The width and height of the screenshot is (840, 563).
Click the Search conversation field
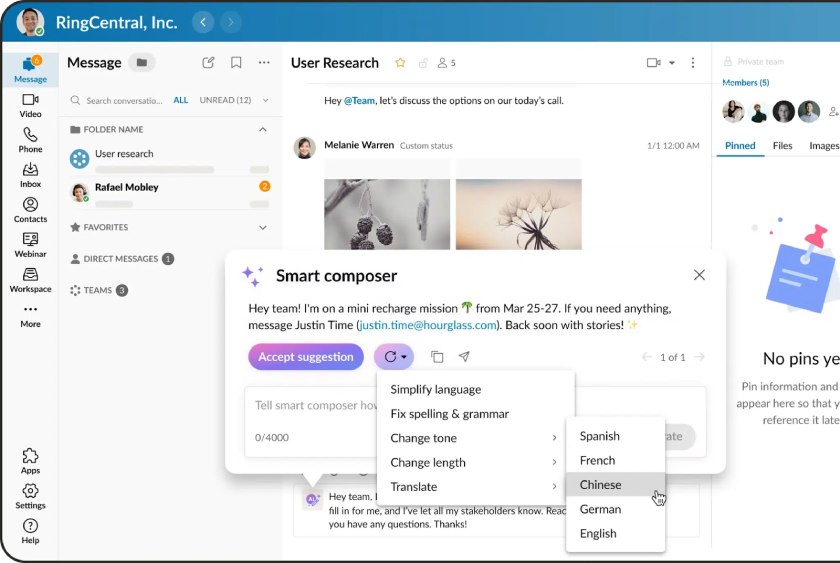(x=117, y=100)
